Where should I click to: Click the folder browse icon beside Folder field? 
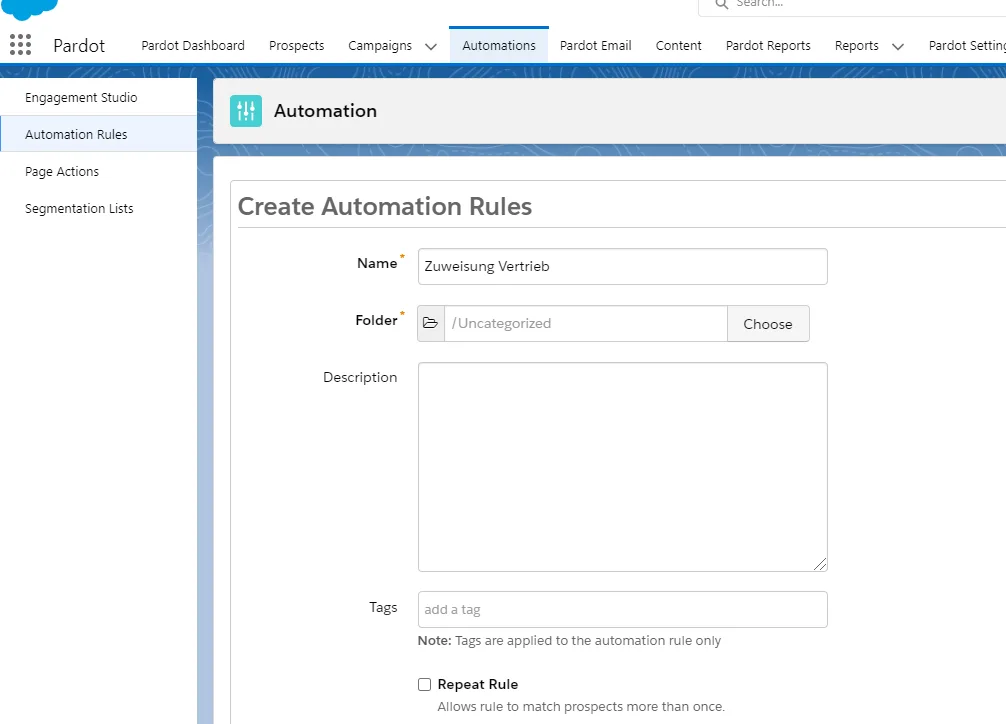pos(431,322)
